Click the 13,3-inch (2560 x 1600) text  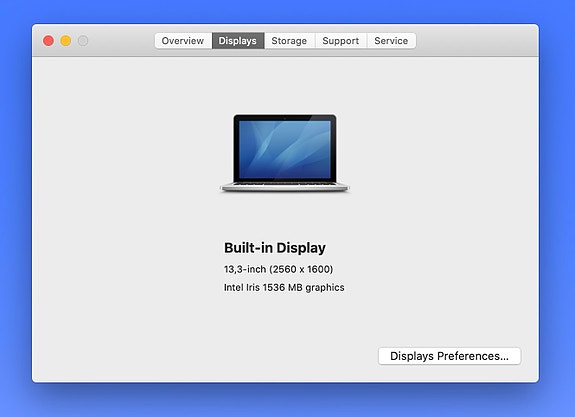coord(278,269)
